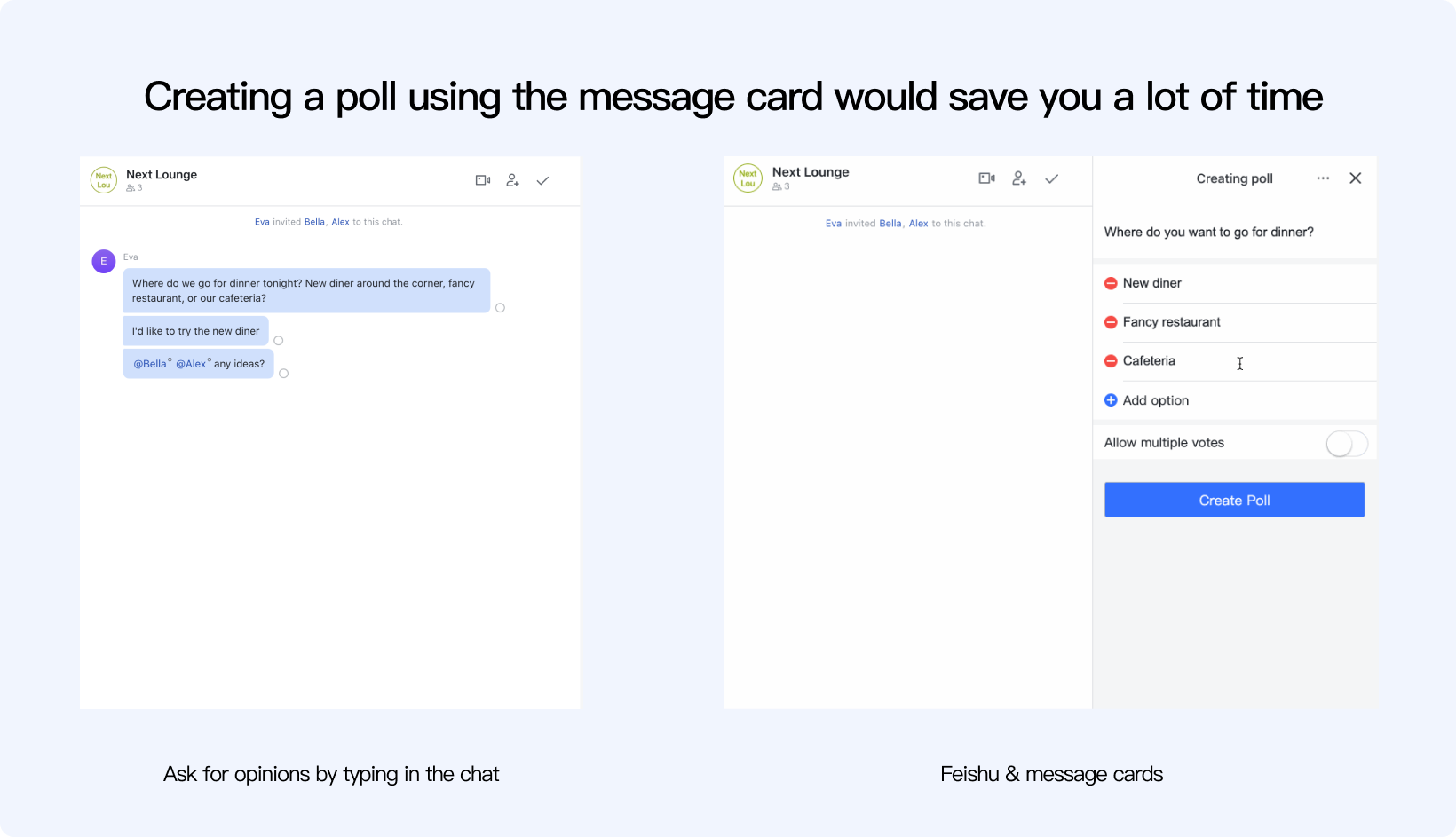Click the Next Lounge group avatar on left
Screen dimensions: 1456x837
[x=104, y=180]
